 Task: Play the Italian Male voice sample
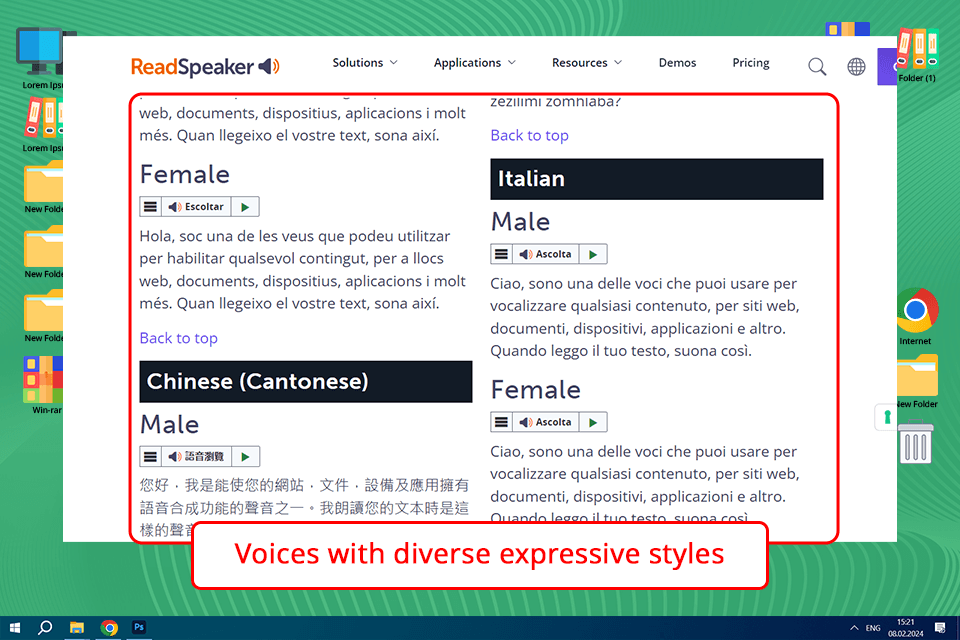(593, 254)
